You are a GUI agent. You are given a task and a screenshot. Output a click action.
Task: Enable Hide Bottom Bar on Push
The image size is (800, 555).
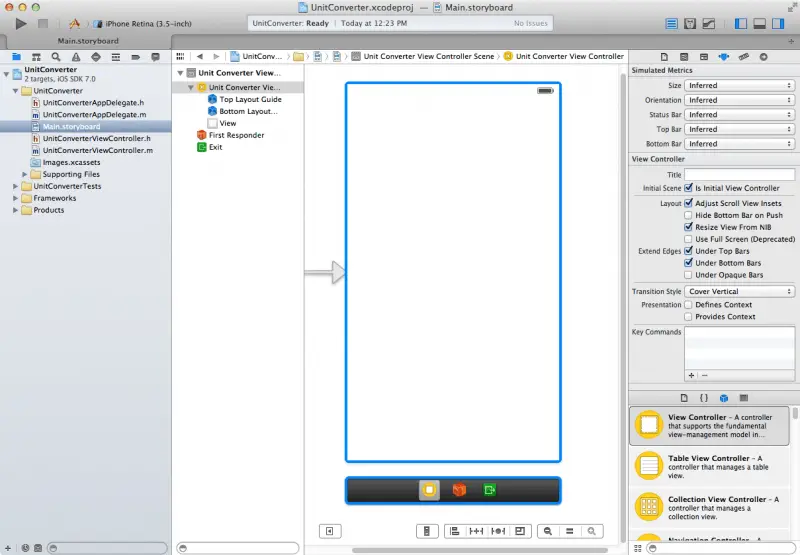[x=688, y=215]
